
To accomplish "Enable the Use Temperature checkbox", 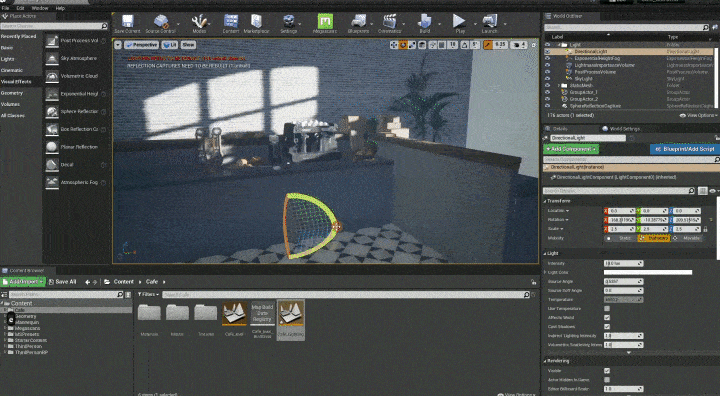I will click(607, 309).
